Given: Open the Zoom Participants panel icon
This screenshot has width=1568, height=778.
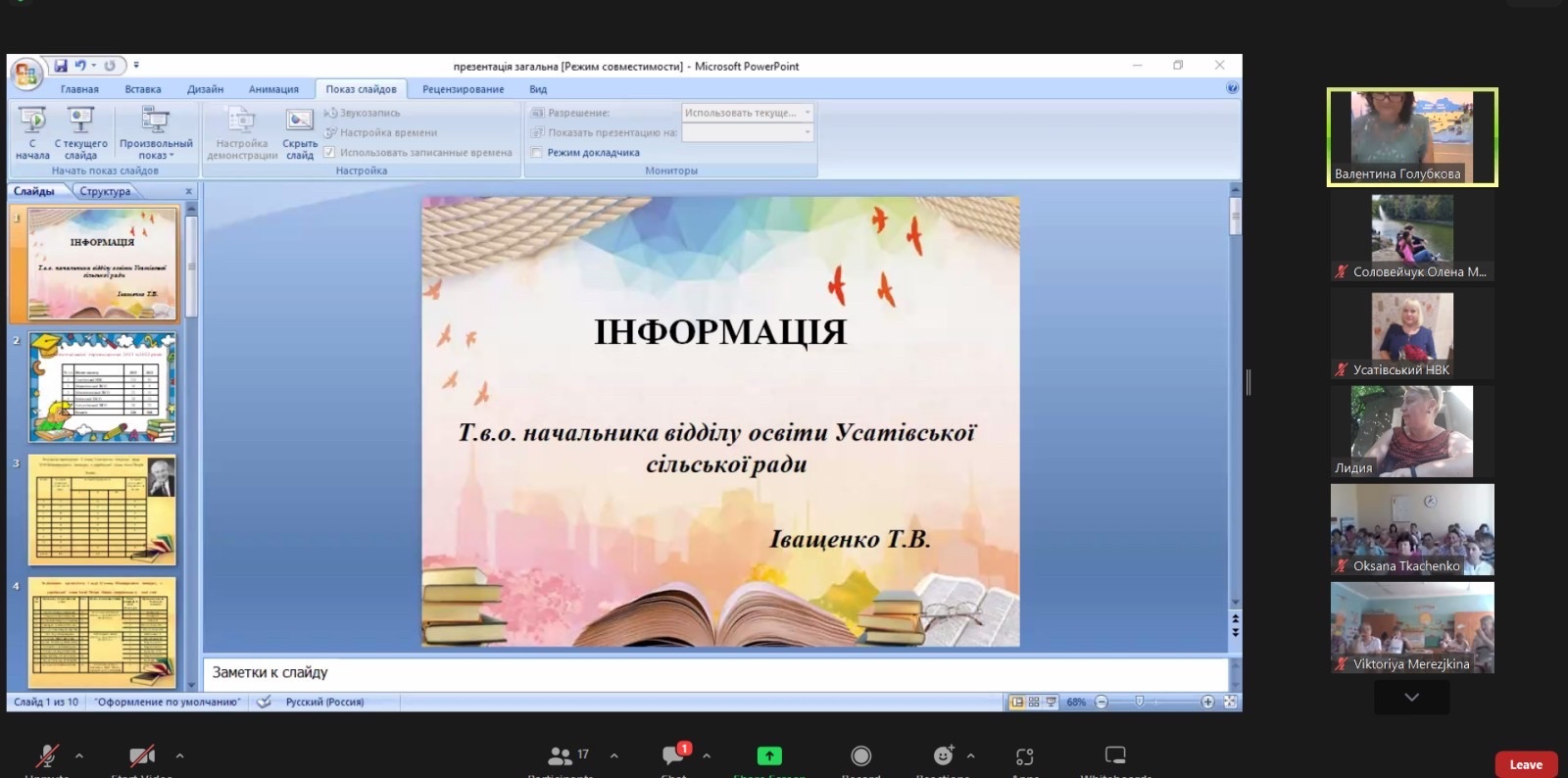Looking at the screenshot, I should pos(560,755).
